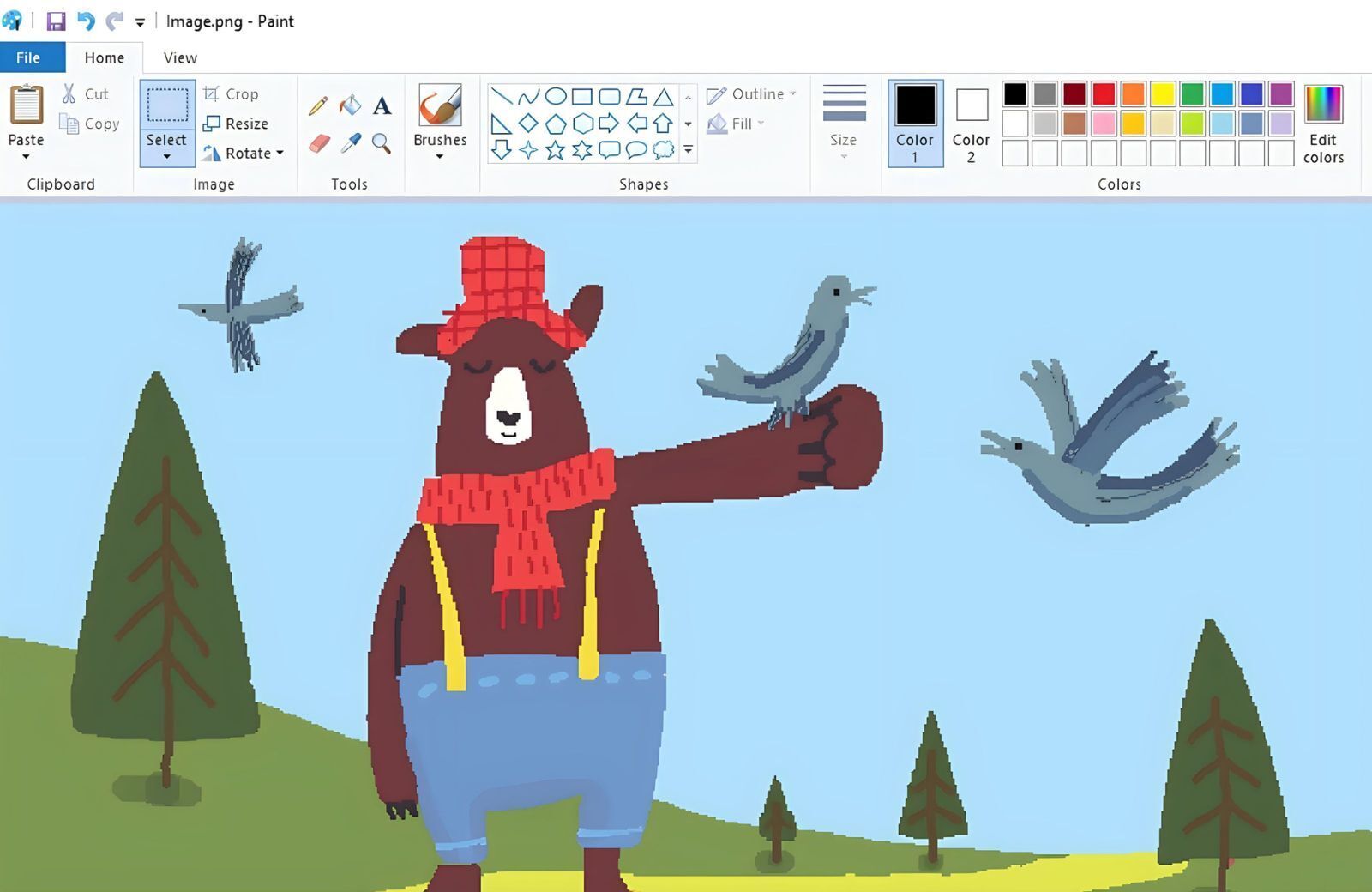Choose the Fill with color bucket tool
Image resolution: width=1372 pixels, height=892 pixels.
350,105
